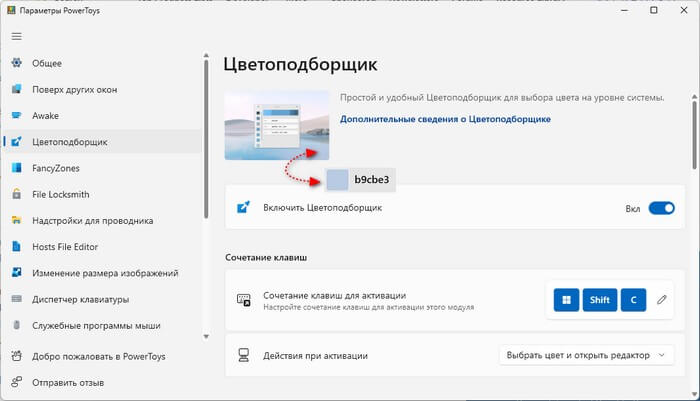Open Служебные программы мыши page
This screenshot has width=700, height=401.
point(96,326)
